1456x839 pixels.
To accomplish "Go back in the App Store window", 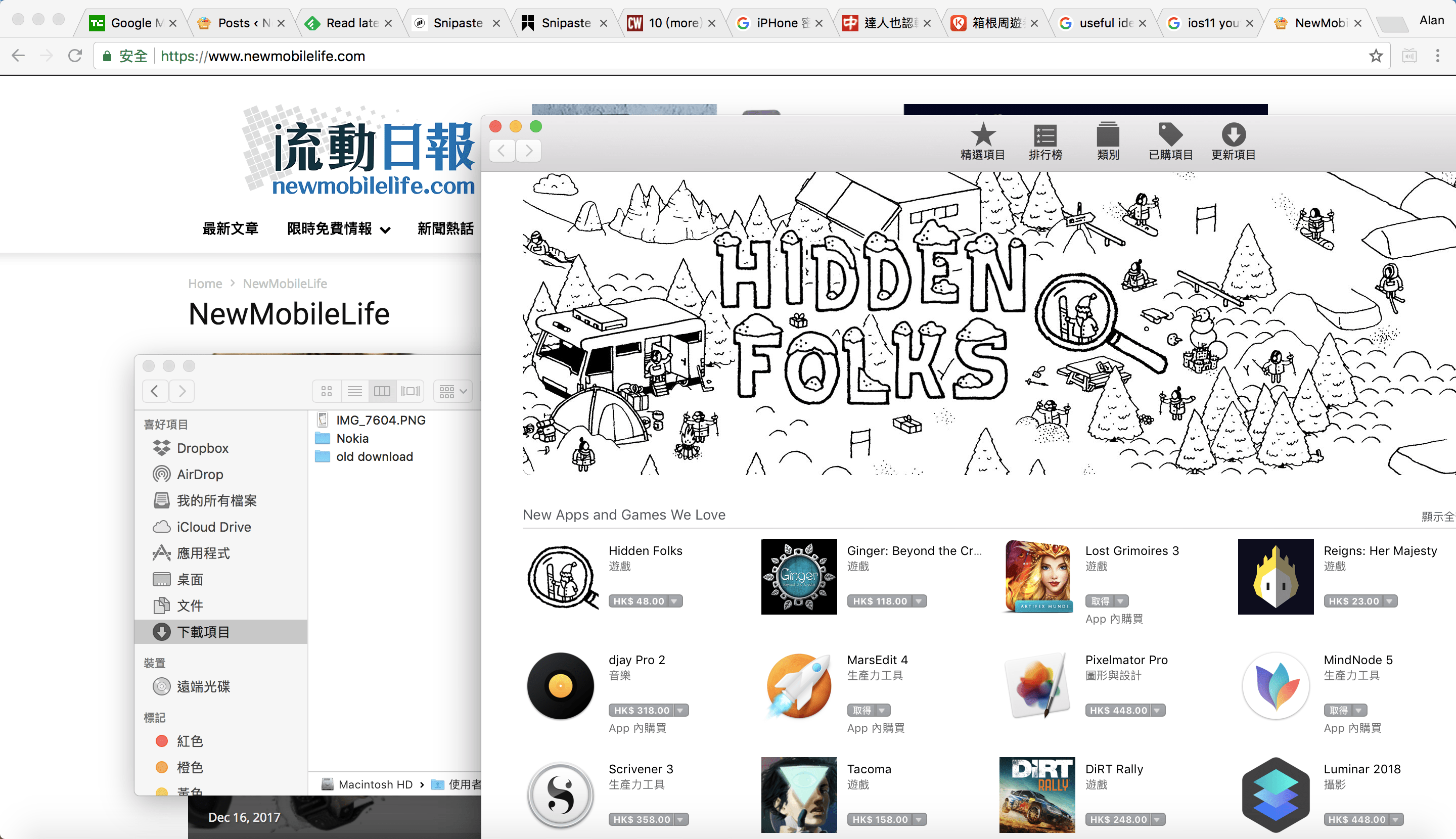I will coord(502,151).
